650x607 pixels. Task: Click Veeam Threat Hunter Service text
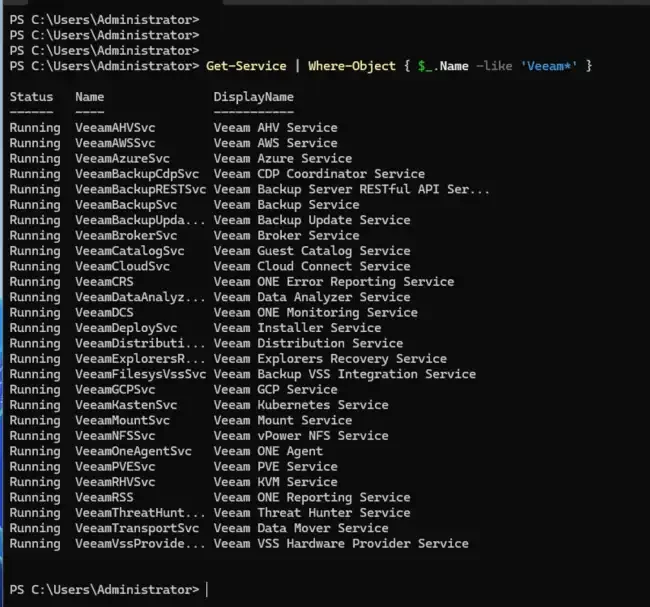point(312,513)
